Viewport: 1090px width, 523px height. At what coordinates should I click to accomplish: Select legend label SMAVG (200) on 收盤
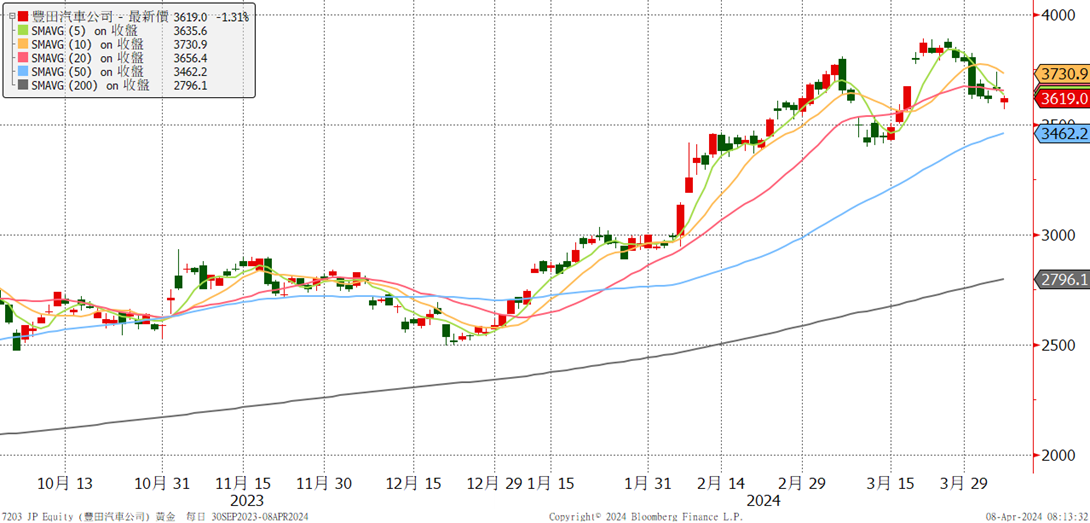click(x=91, y=86)
